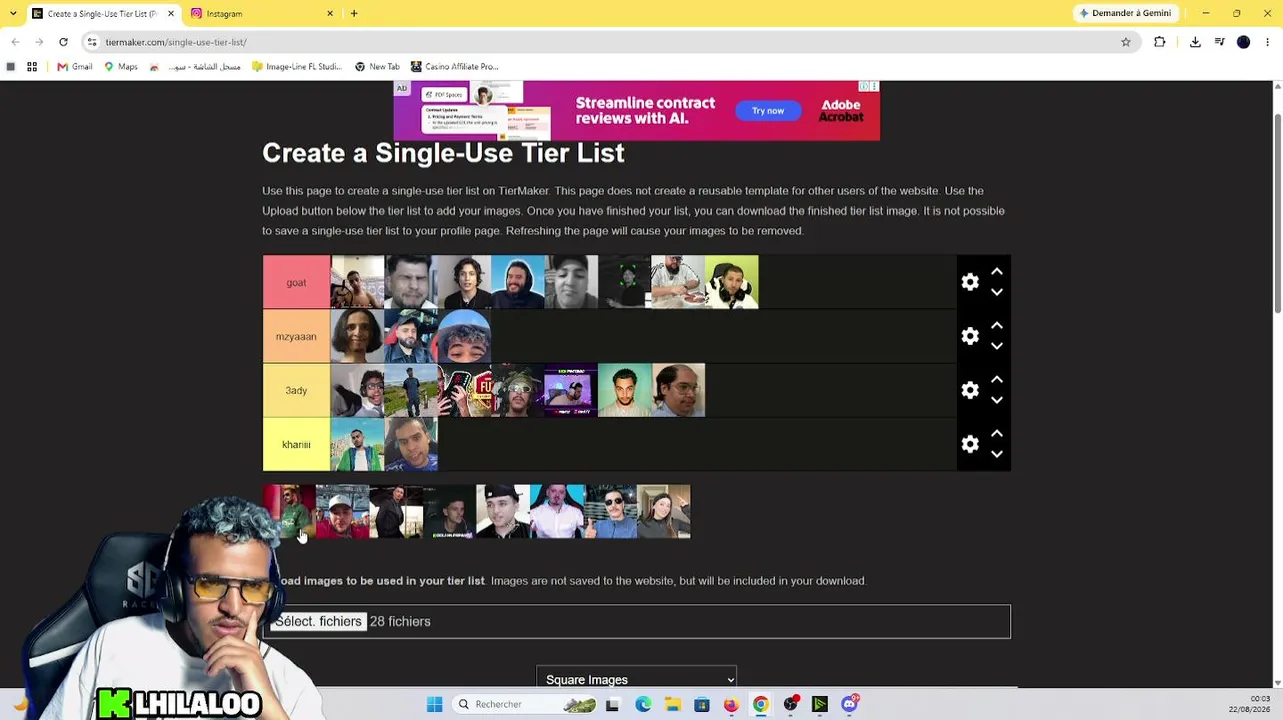Click the 3ady tier label
The image size is (1283, 720).
pos(296,390)
